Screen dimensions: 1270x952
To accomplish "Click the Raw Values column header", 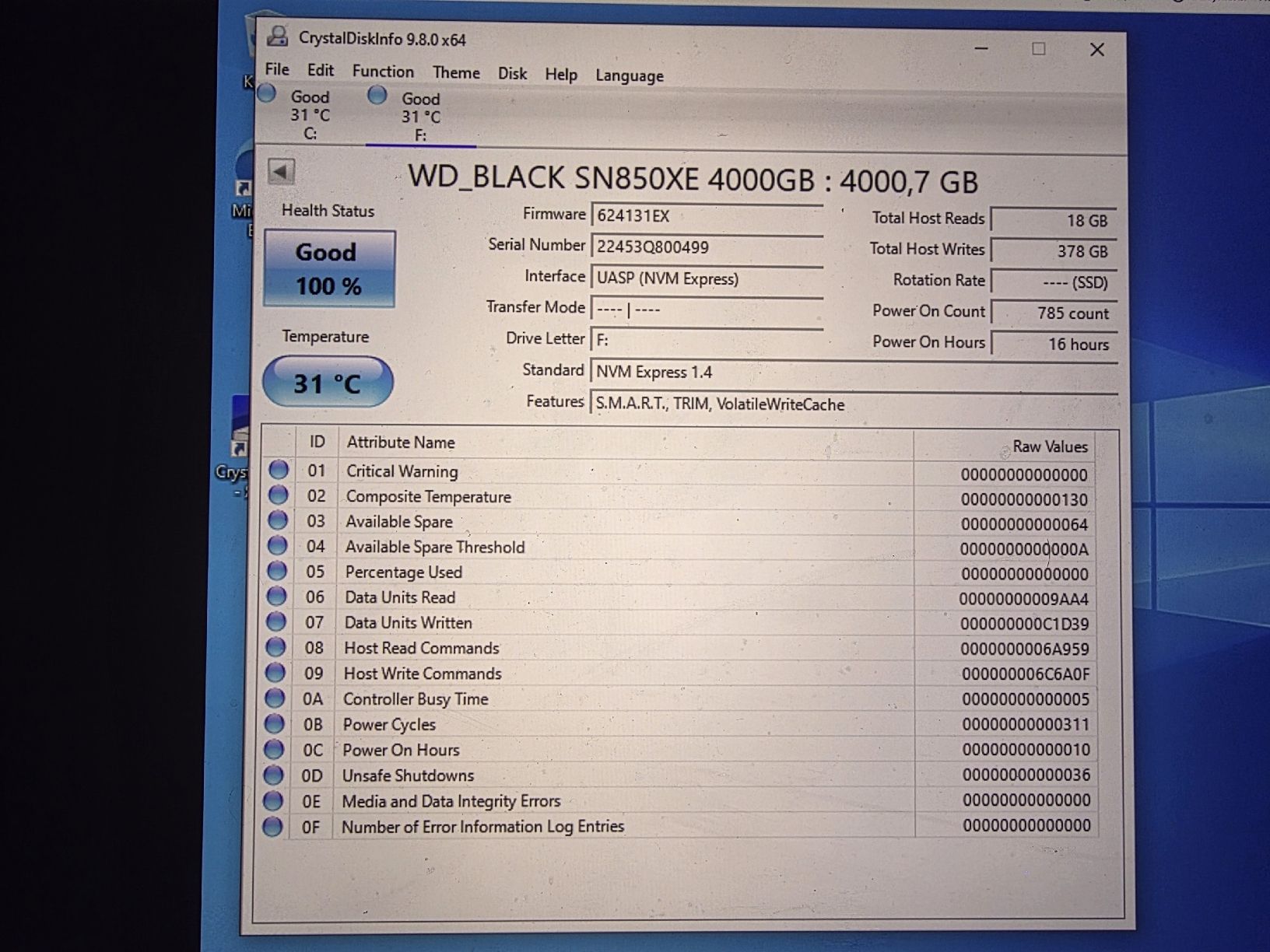I will click(x=1005, y=446).
